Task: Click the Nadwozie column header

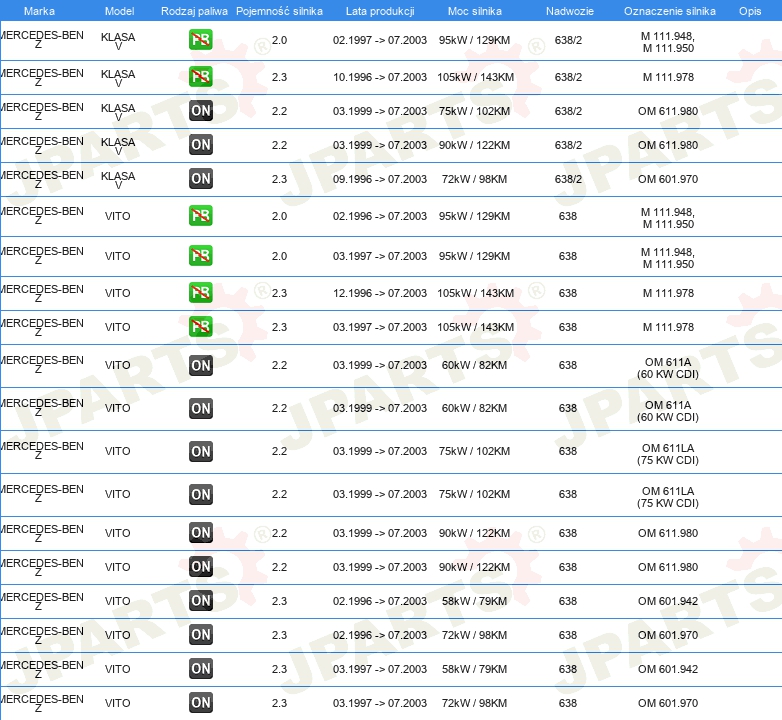Action: (x=570, y=11)
